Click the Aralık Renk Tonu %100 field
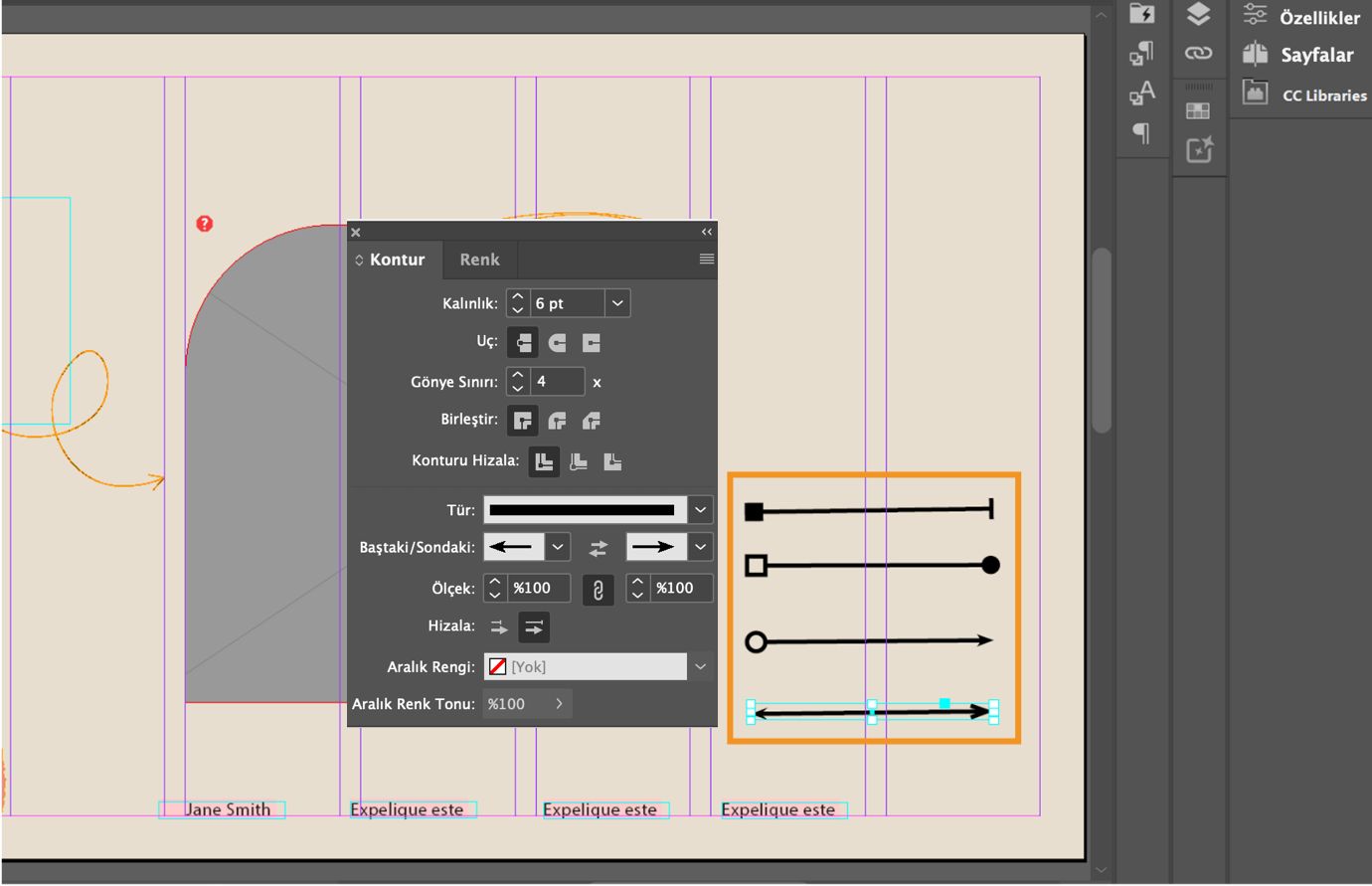Viewport: 1372px width, 886px height. pos(516,704)
